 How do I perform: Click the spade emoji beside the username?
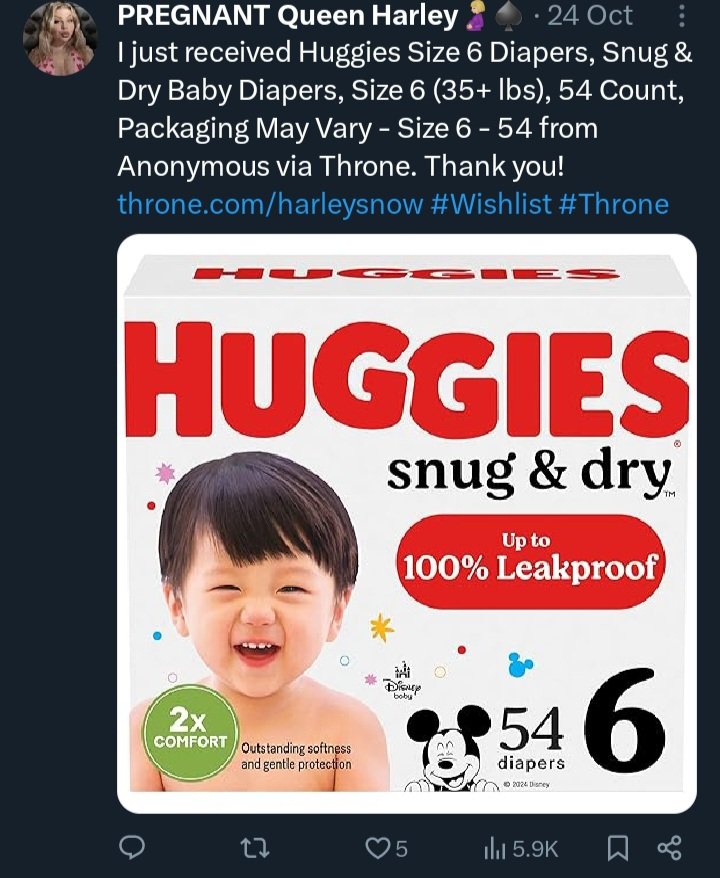pyautogui.click(x=508, y=16)
